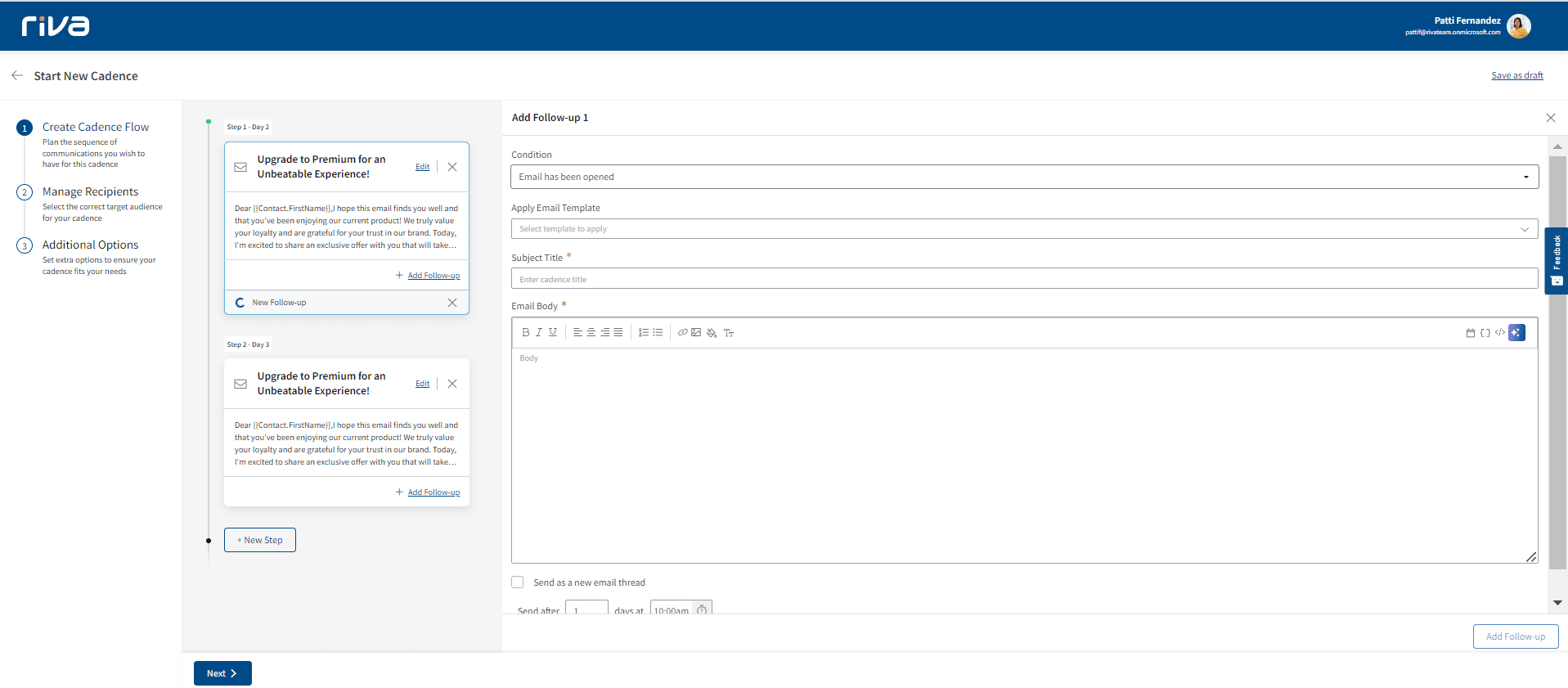Click the follow-up panel vertical scrollbar
Screen dimensions: 1568x688
click(1557, 362)
